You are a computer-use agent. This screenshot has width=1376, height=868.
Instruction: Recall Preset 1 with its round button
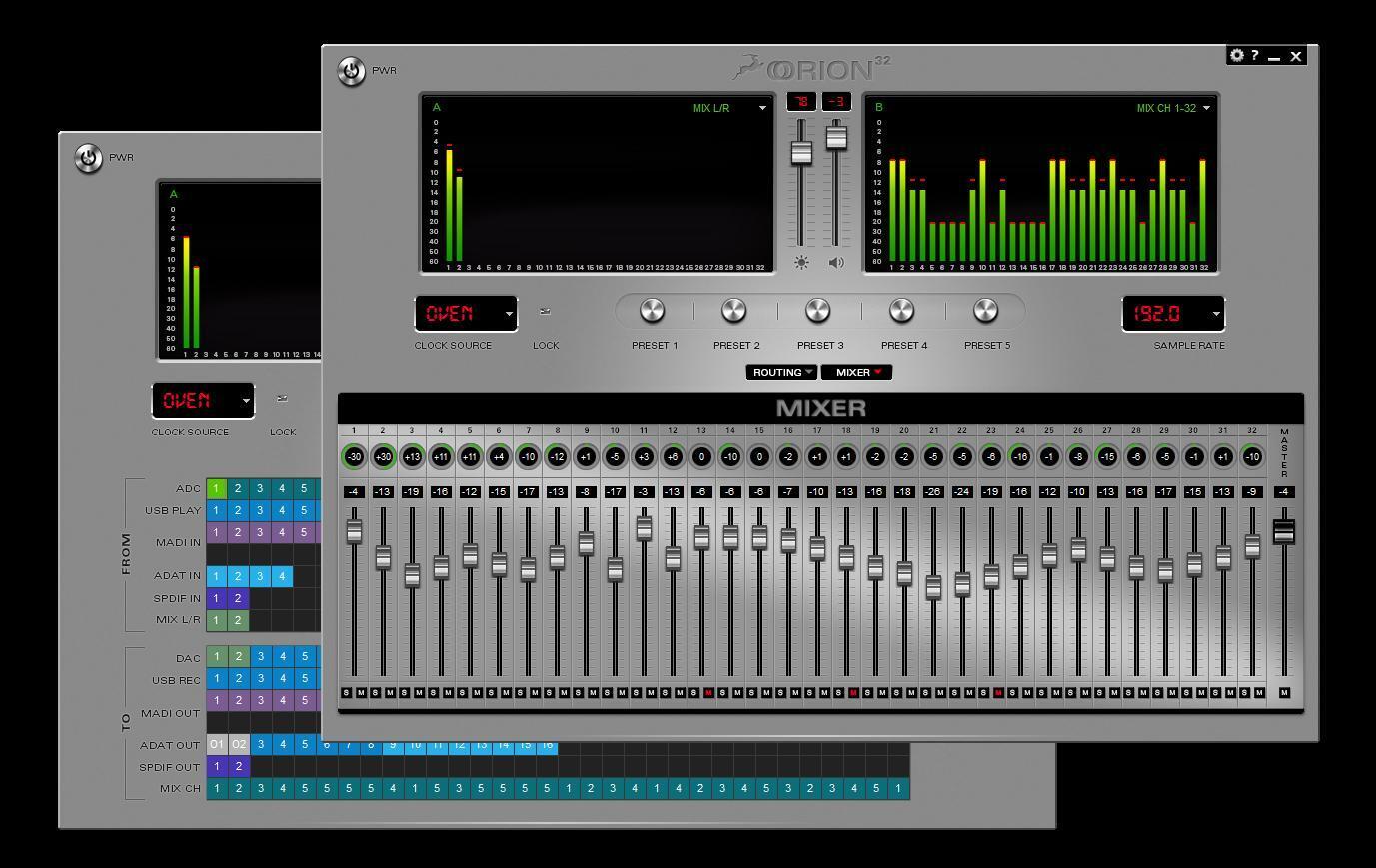point(653,311)
